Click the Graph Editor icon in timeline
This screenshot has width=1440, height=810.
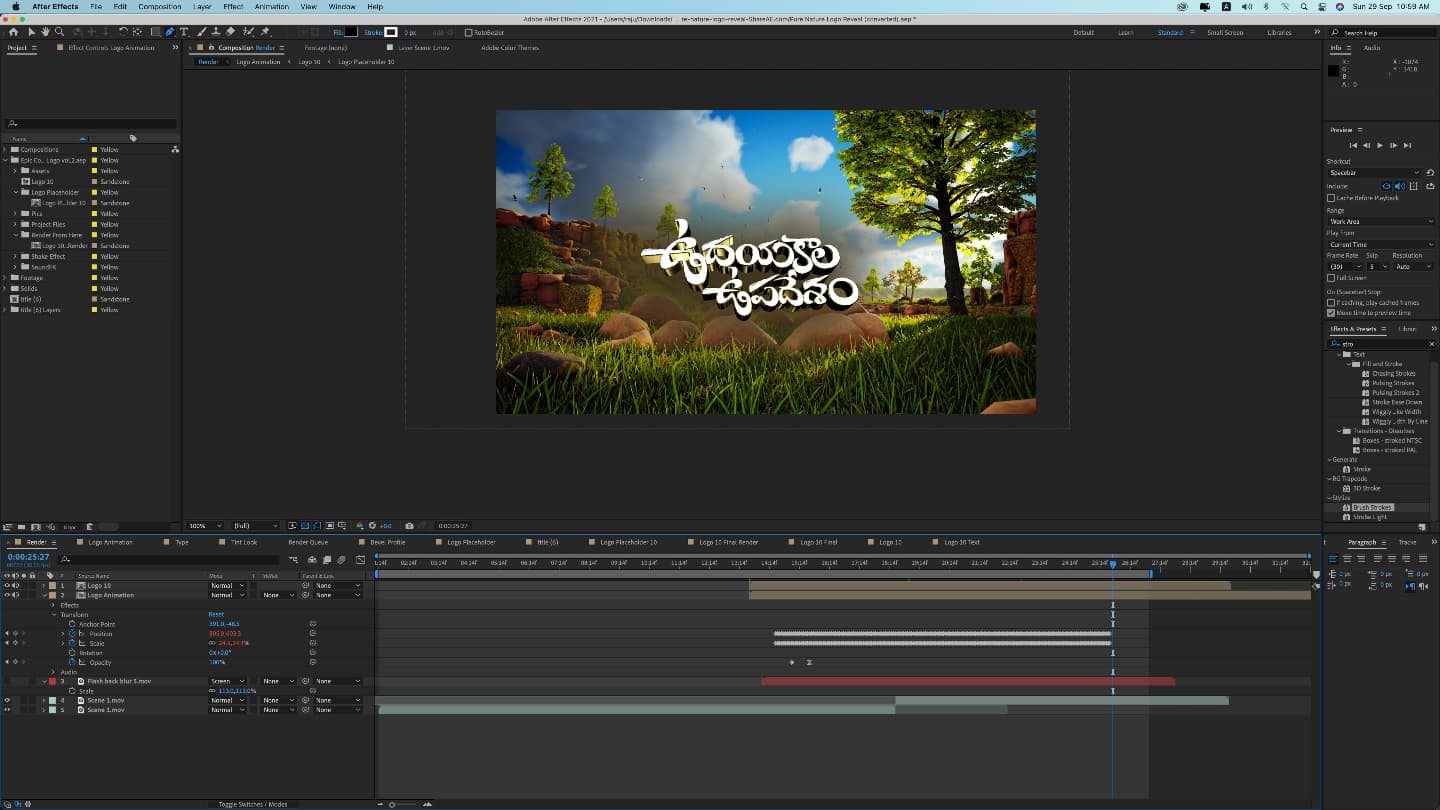[360, 560]
